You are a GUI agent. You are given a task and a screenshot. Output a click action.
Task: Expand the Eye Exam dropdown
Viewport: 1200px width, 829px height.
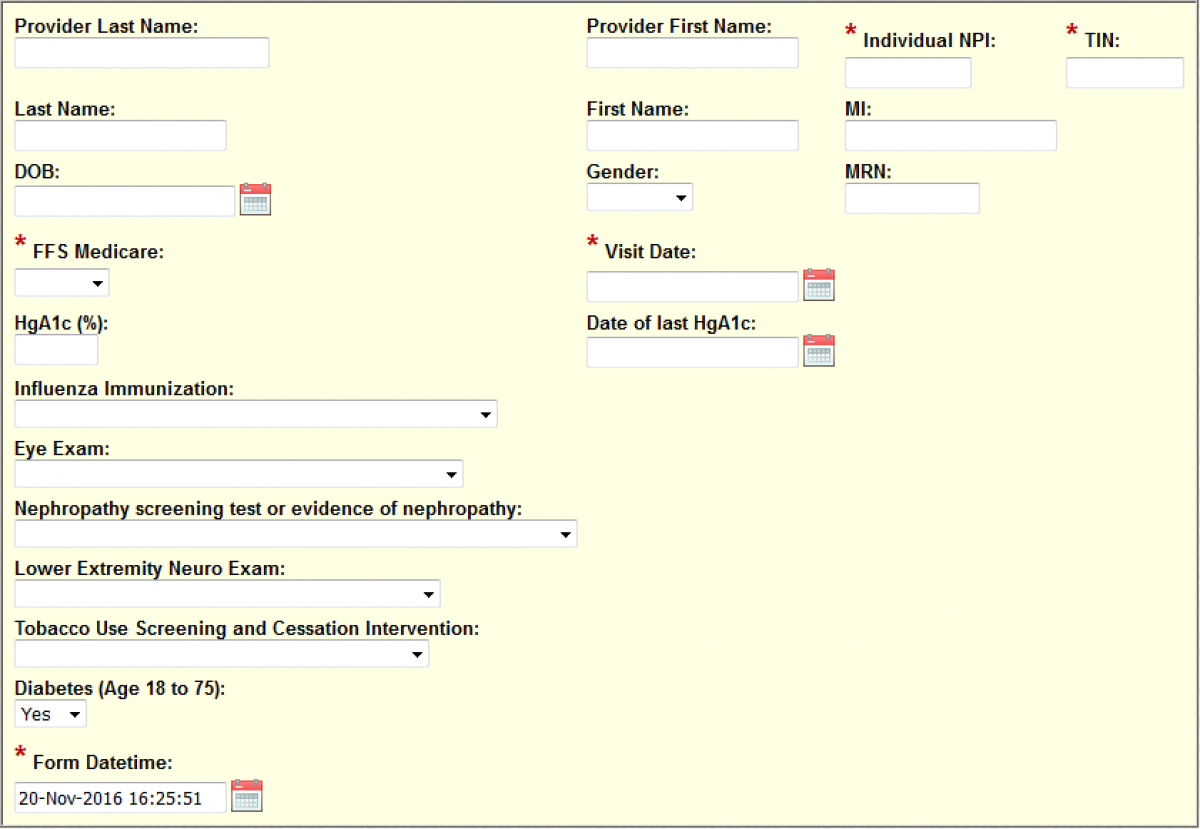239,474
